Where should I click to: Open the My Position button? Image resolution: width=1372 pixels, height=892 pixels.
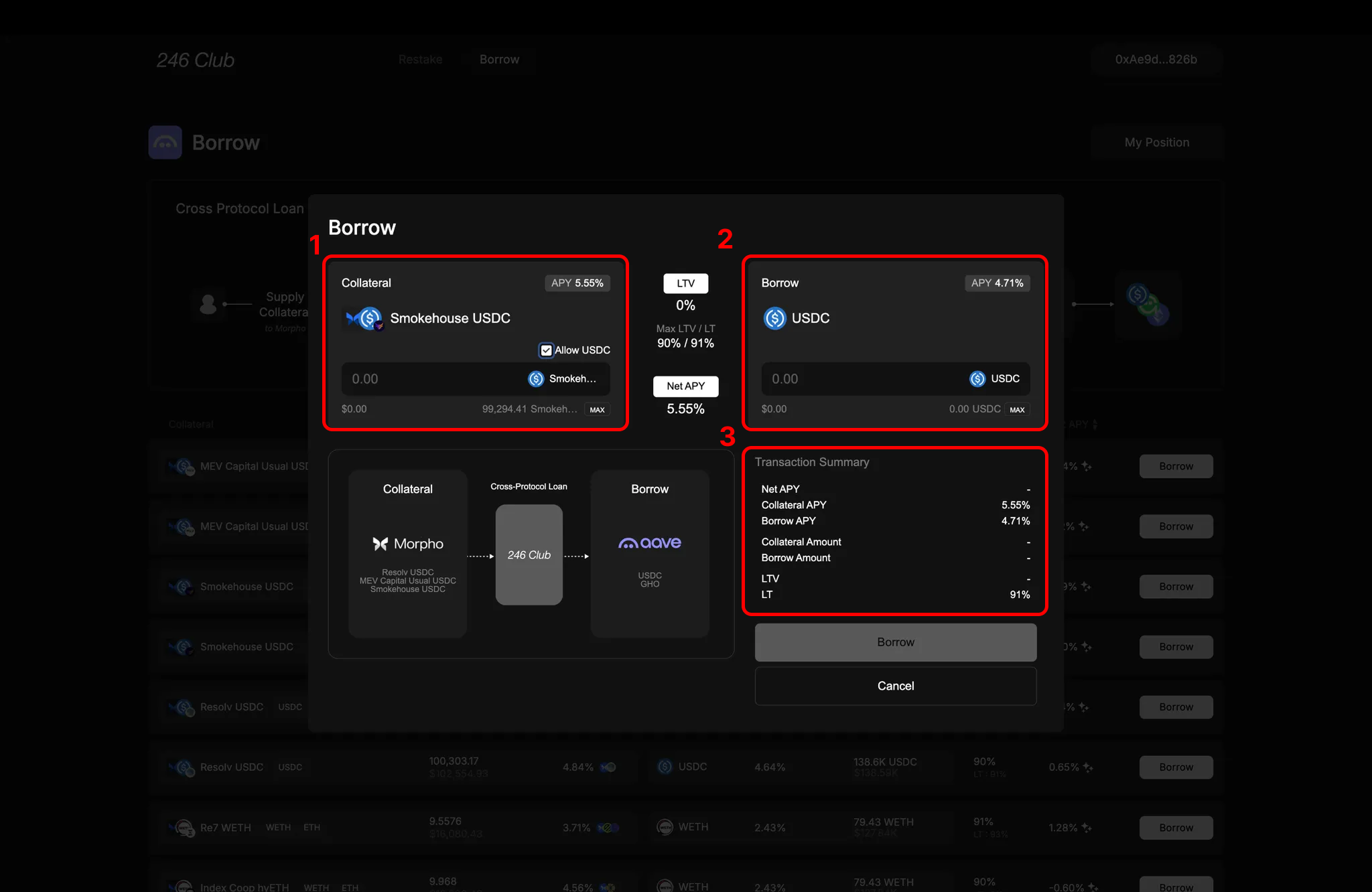(x=1156, y=143)
